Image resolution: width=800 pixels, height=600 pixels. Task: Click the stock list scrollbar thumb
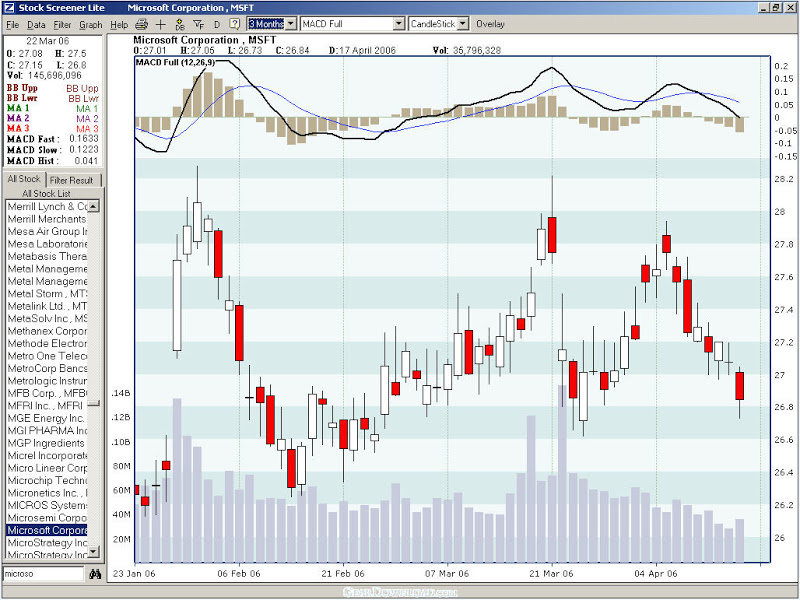94,404
